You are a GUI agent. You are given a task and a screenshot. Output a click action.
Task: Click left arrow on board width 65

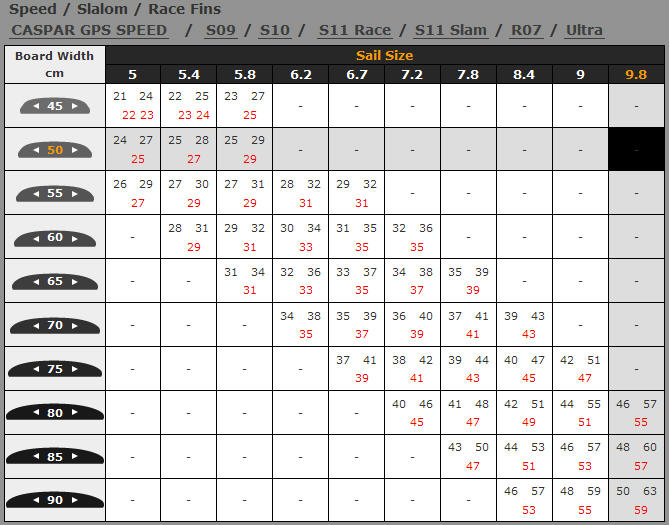point(36,282)
